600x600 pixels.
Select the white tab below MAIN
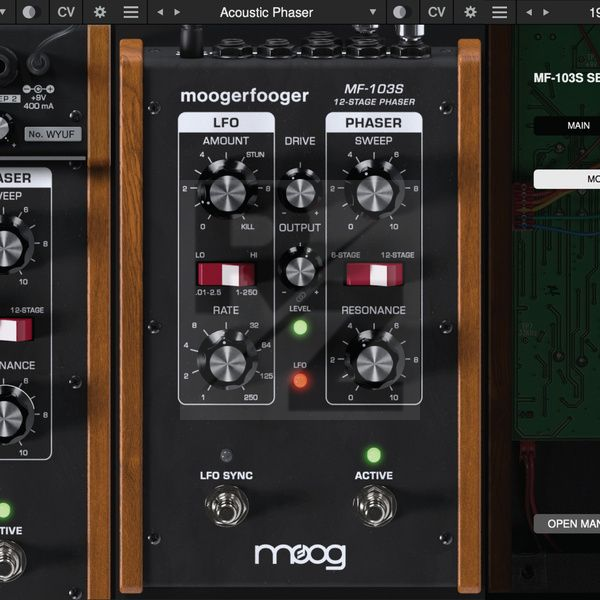(x=567, y=179)
